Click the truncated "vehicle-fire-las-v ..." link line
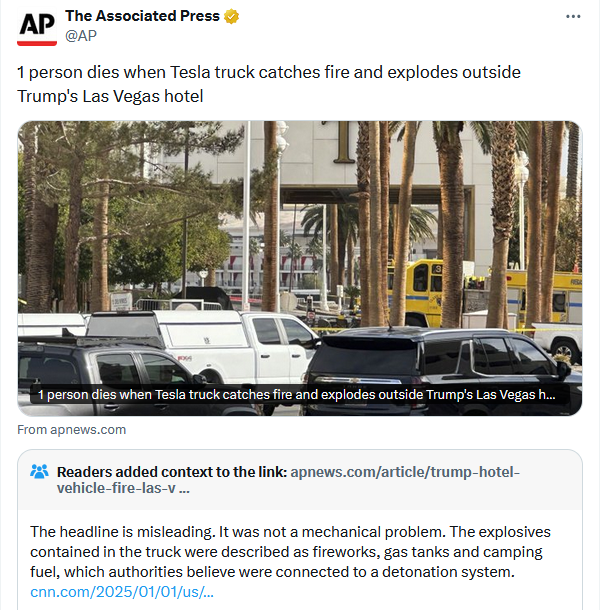The height and width of the screenshot is (610, 608). coord(123,489)
